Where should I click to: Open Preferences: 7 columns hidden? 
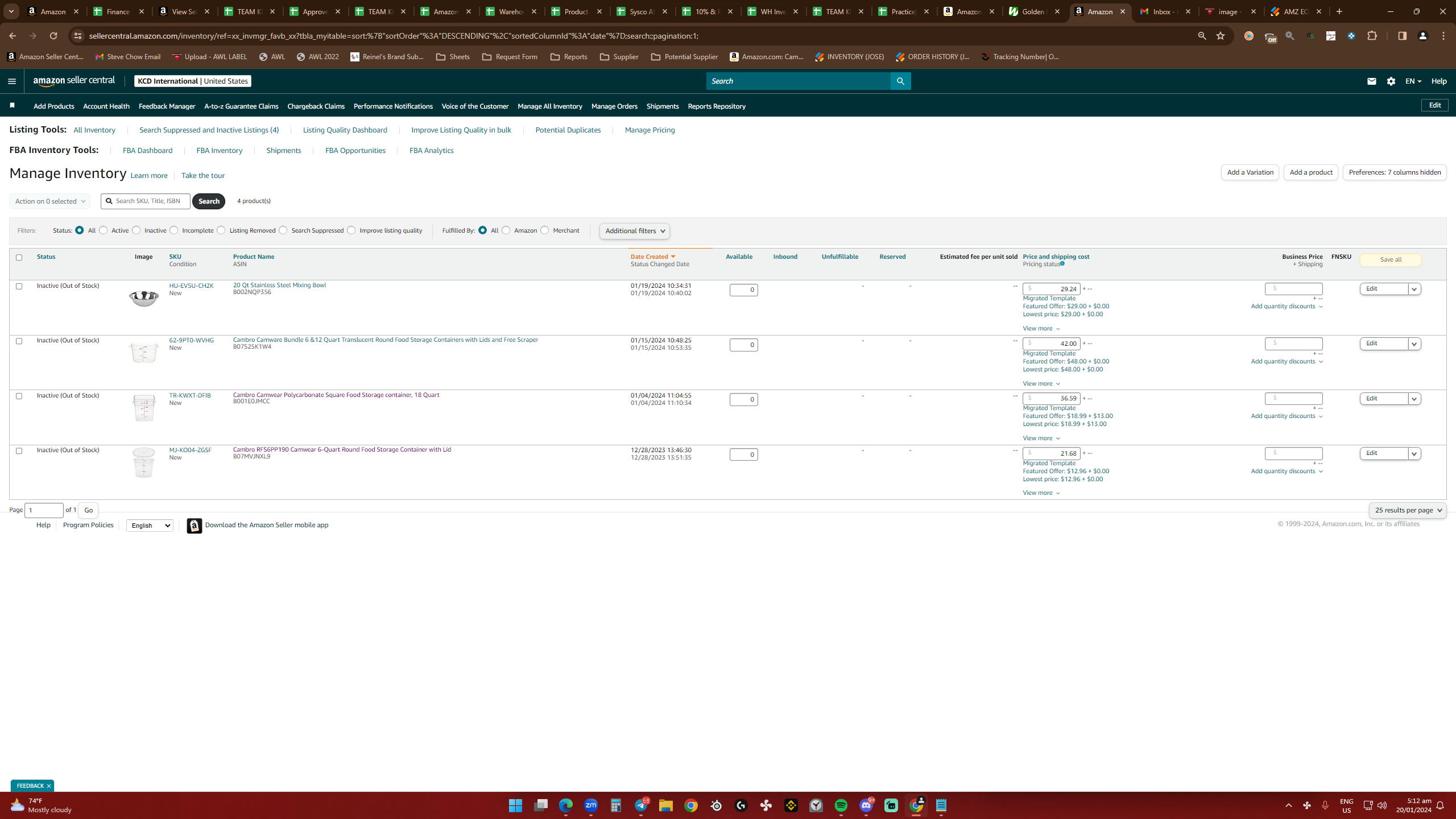pyautogui.click(x=1395, y=172)
